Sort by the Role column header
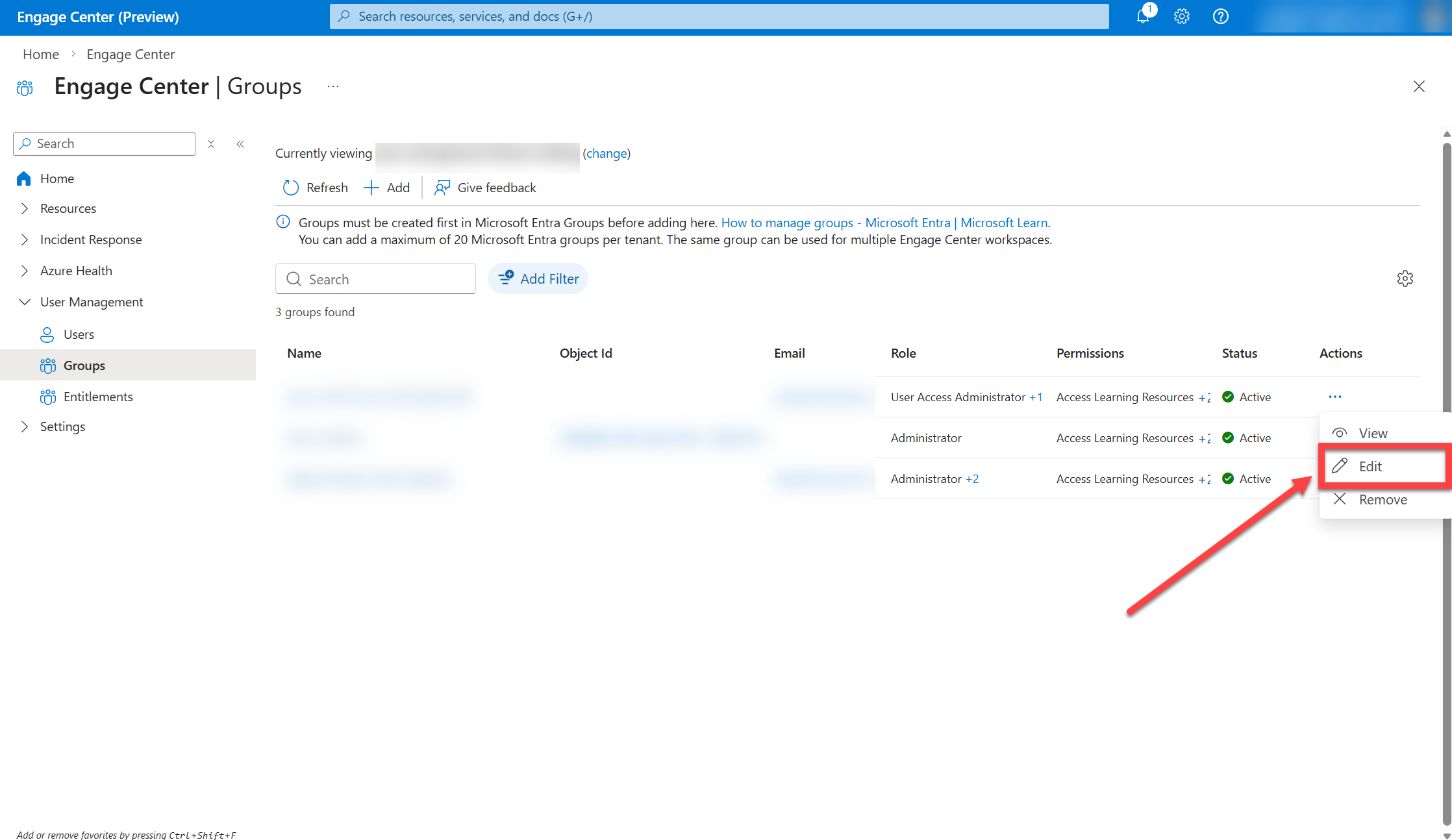Screen dimensions: 1452x840 [x=903, y=353]
